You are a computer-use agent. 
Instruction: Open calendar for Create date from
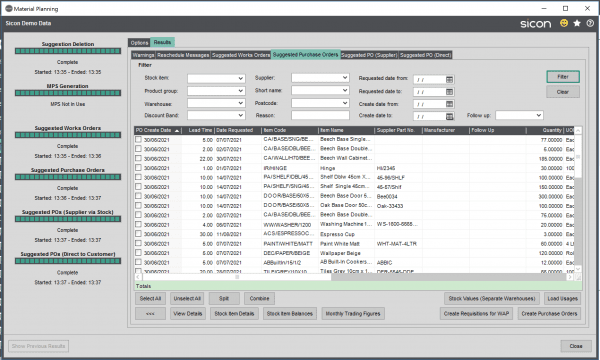click(x=450, y=104)
